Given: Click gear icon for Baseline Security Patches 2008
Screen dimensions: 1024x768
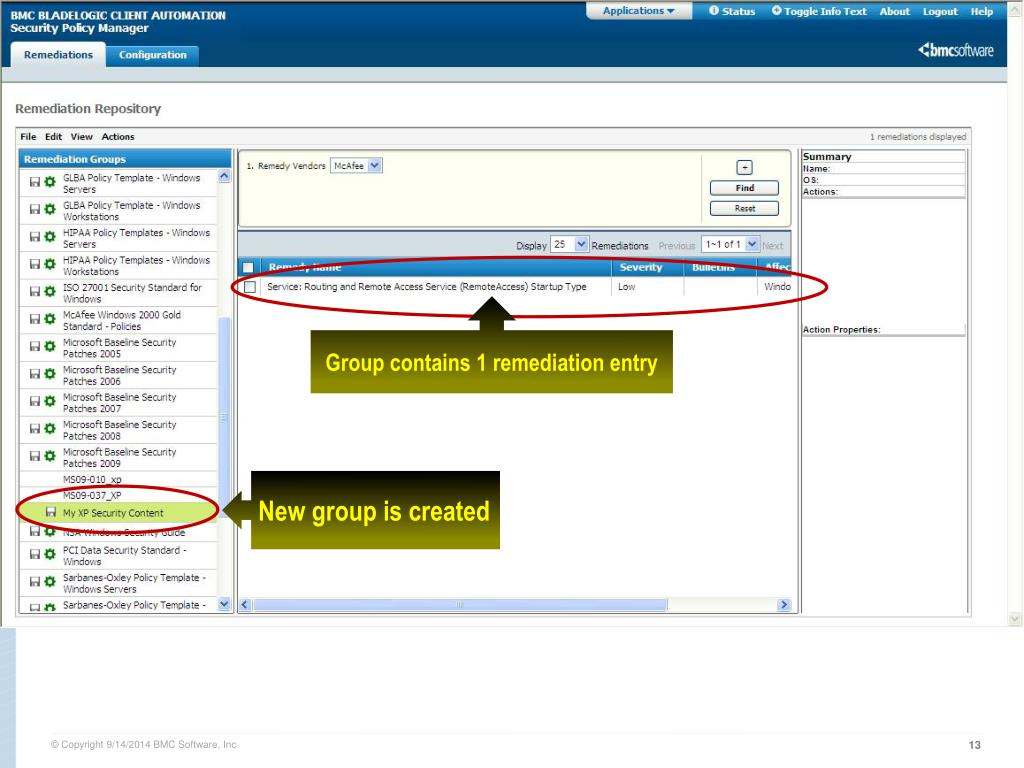Looking at the screenshot, I should (50, 429).
